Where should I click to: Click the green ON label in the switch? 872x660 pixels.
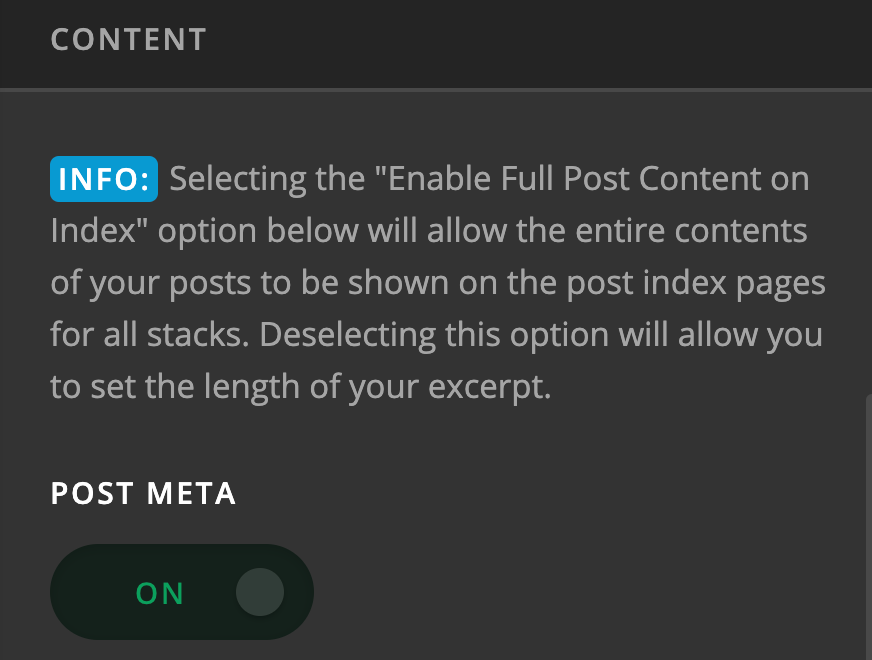pos(160,593)
